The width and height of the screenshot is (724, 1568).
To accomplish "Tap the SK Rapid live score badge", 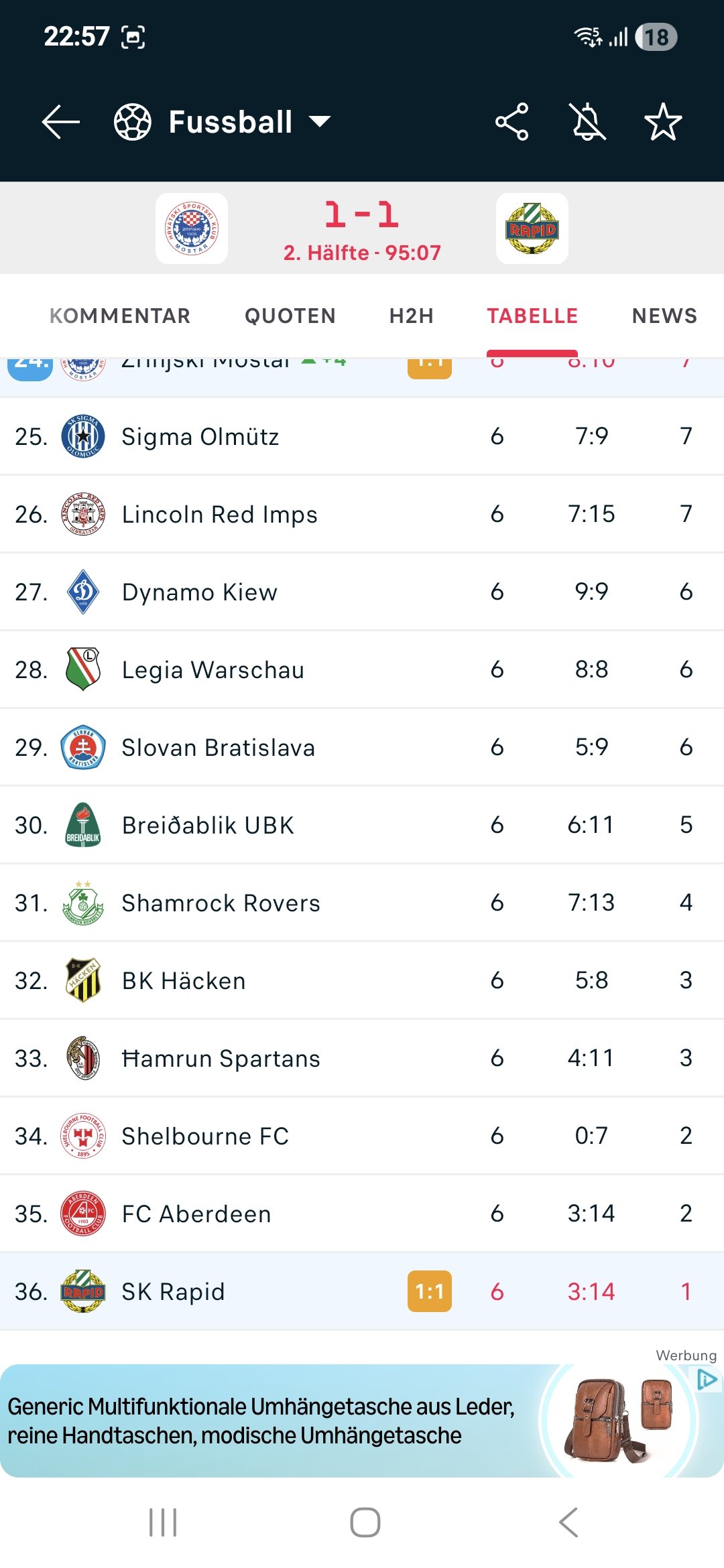I will [429, 1291].
